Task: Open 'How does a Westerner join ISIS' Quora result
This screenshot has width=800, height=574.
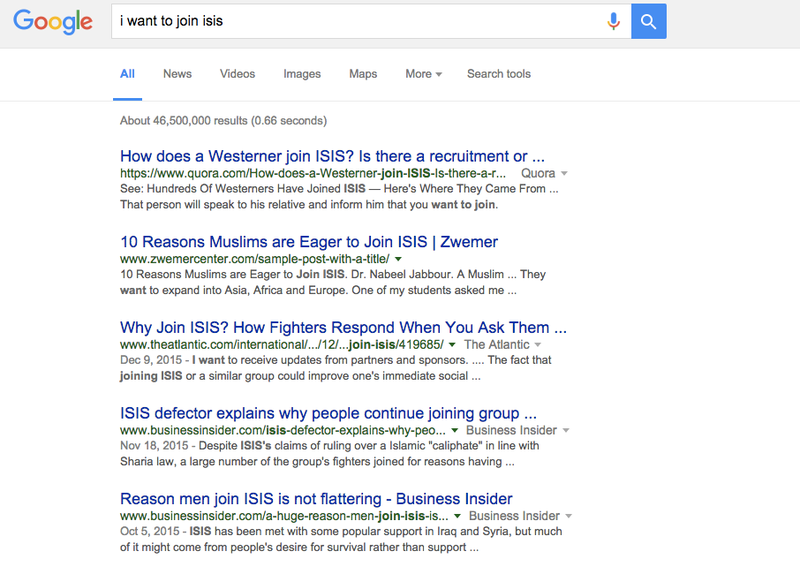Action: [332, 156]
